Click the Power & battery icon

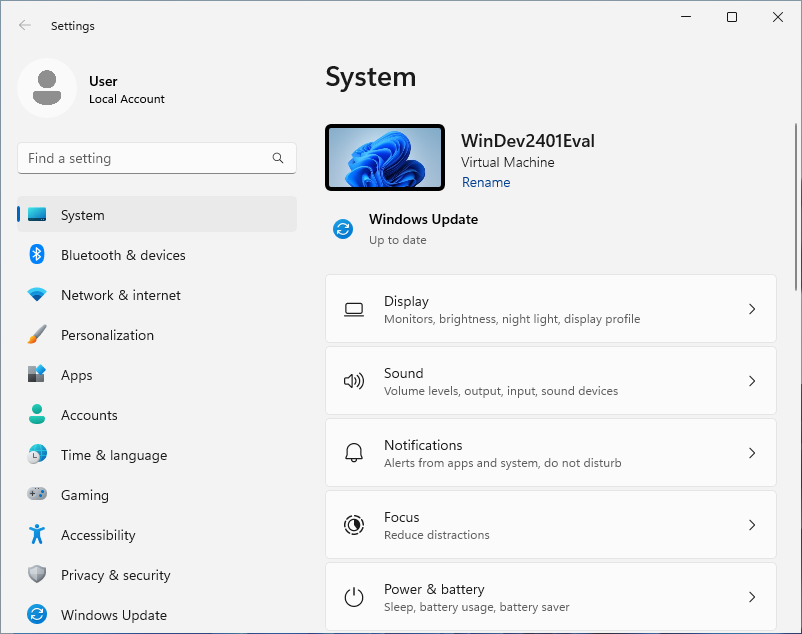click(x=354, y=597)
